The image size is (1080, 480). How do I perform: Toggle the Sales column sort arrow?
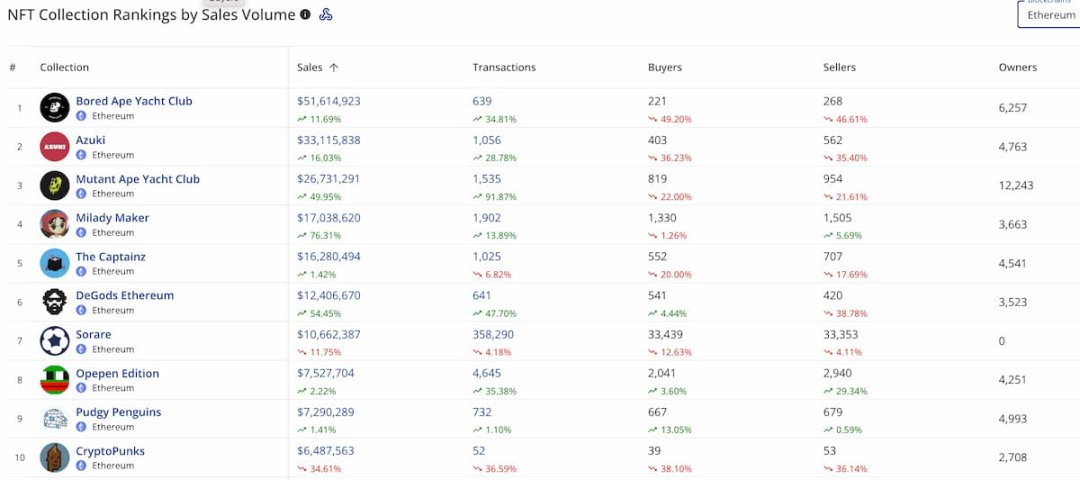point(334,68)
